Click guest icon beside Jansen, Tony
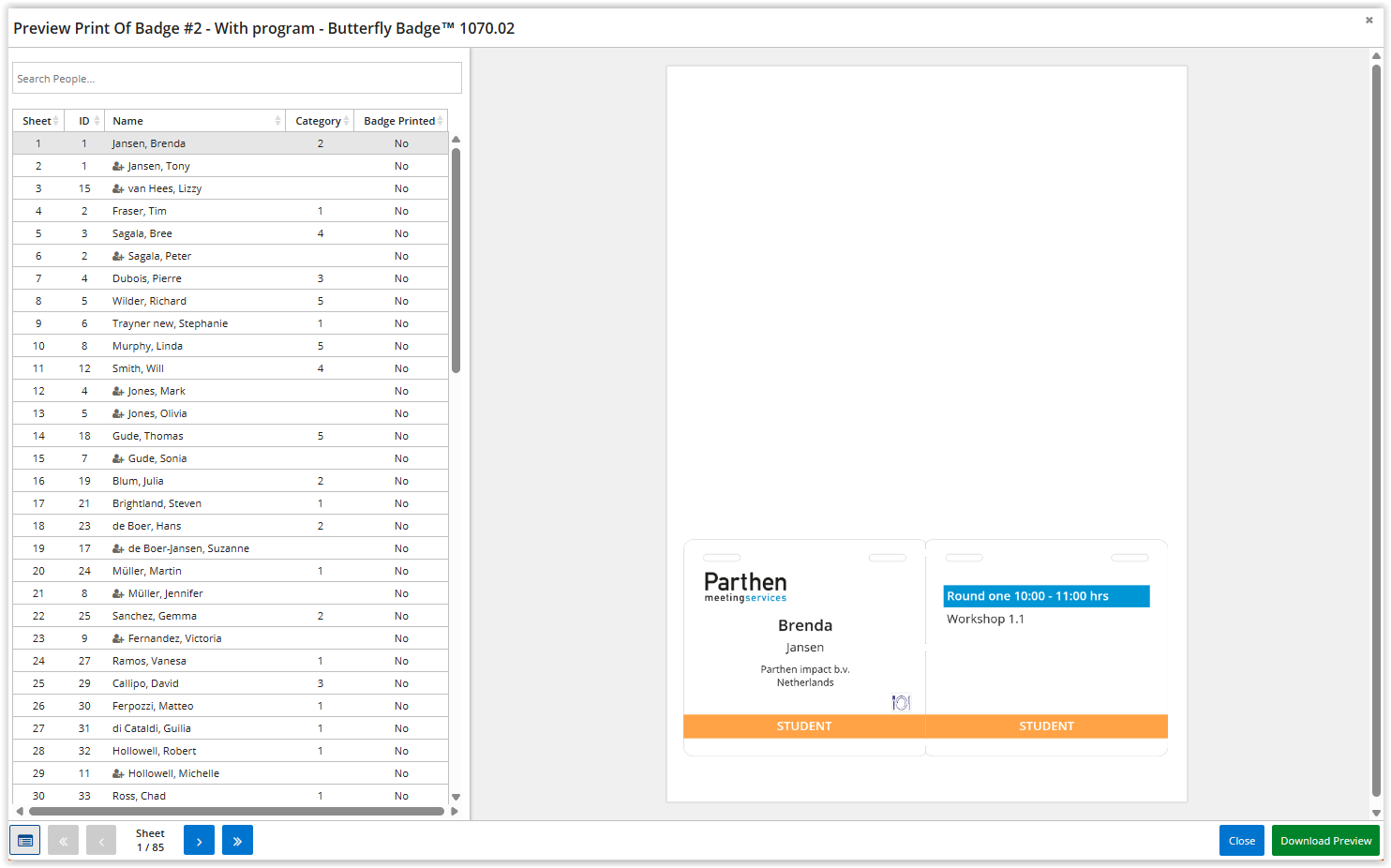The image size is (1391, 868). (x=118, y=166)
